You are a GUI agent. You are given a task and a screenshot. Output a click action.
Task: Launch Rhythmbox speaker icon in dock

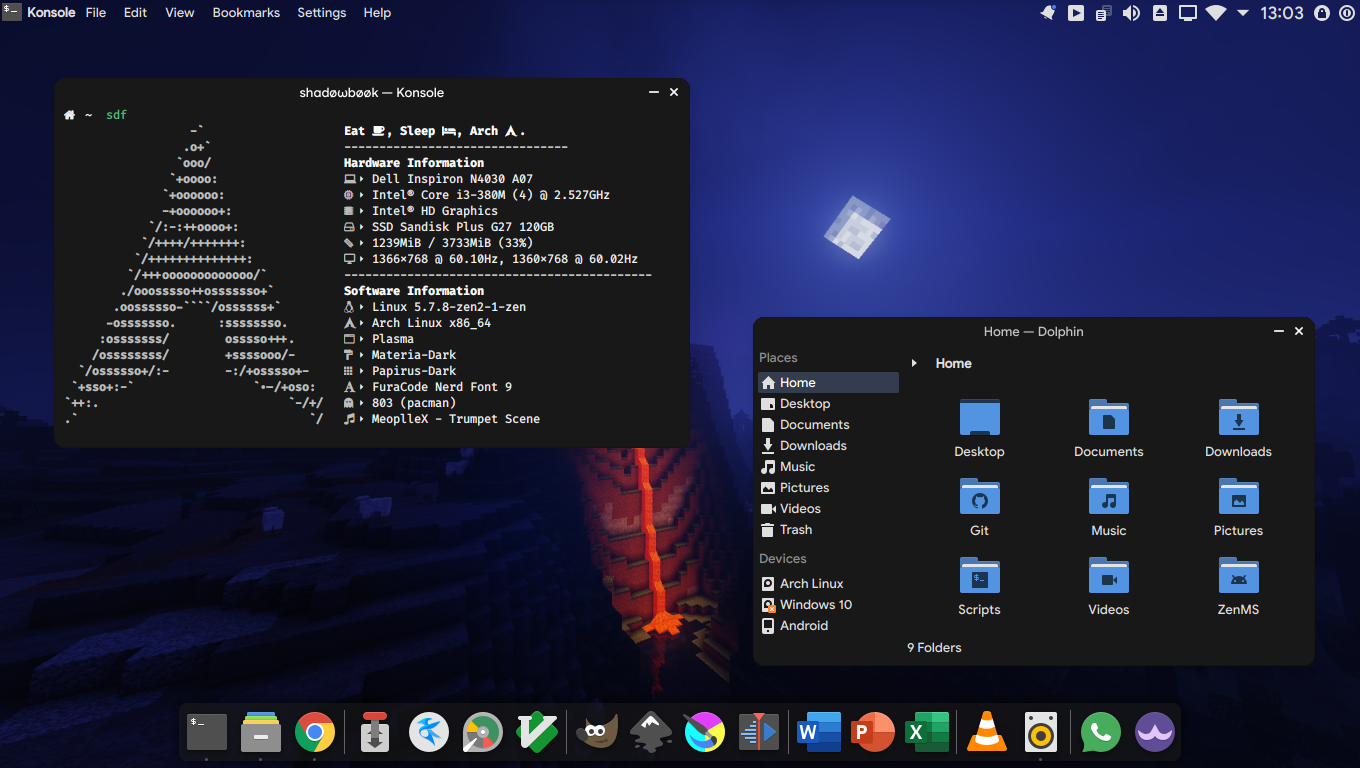point(1041,733)
